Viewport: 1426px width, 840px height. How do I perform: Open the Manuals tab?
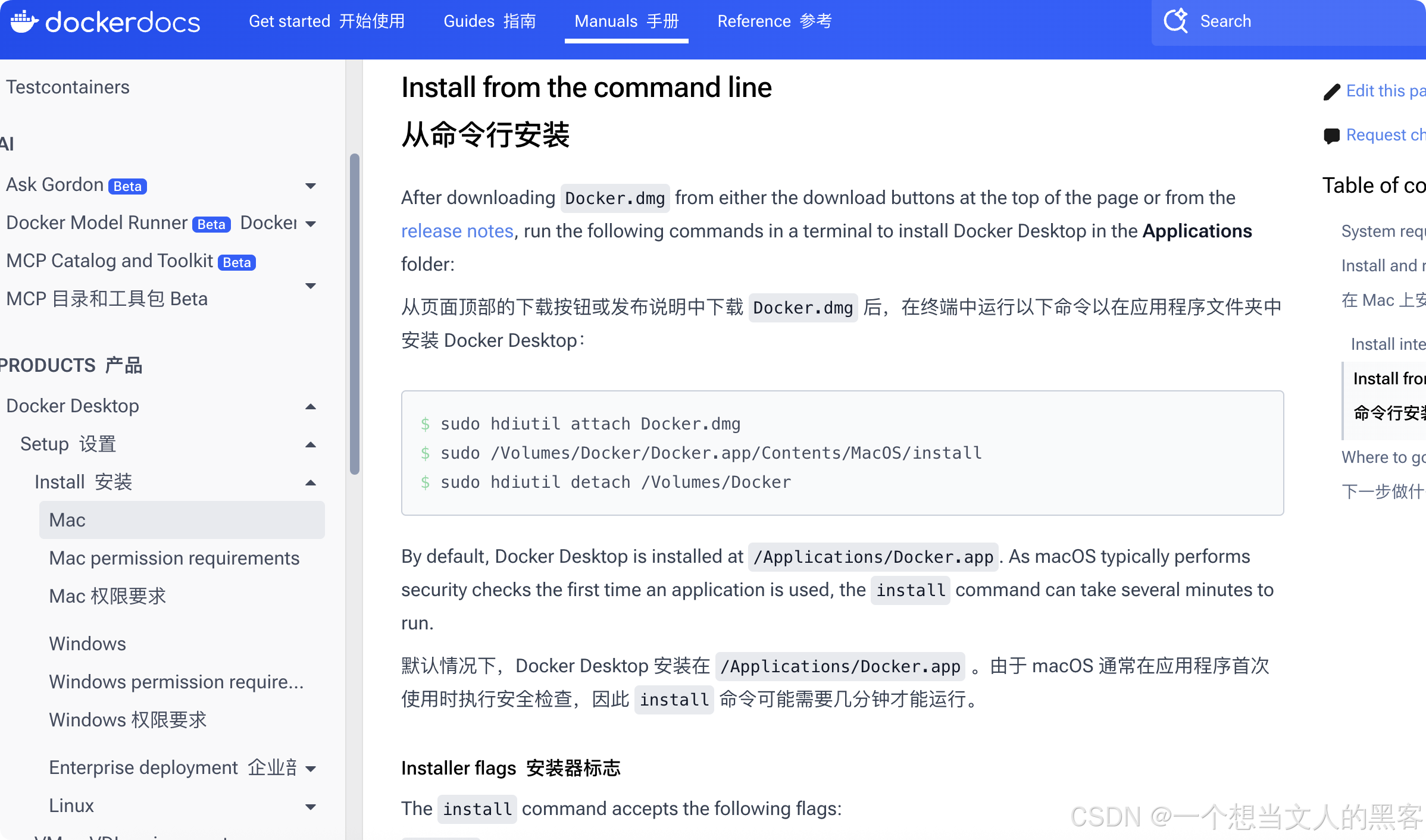[x=627, y=21]
